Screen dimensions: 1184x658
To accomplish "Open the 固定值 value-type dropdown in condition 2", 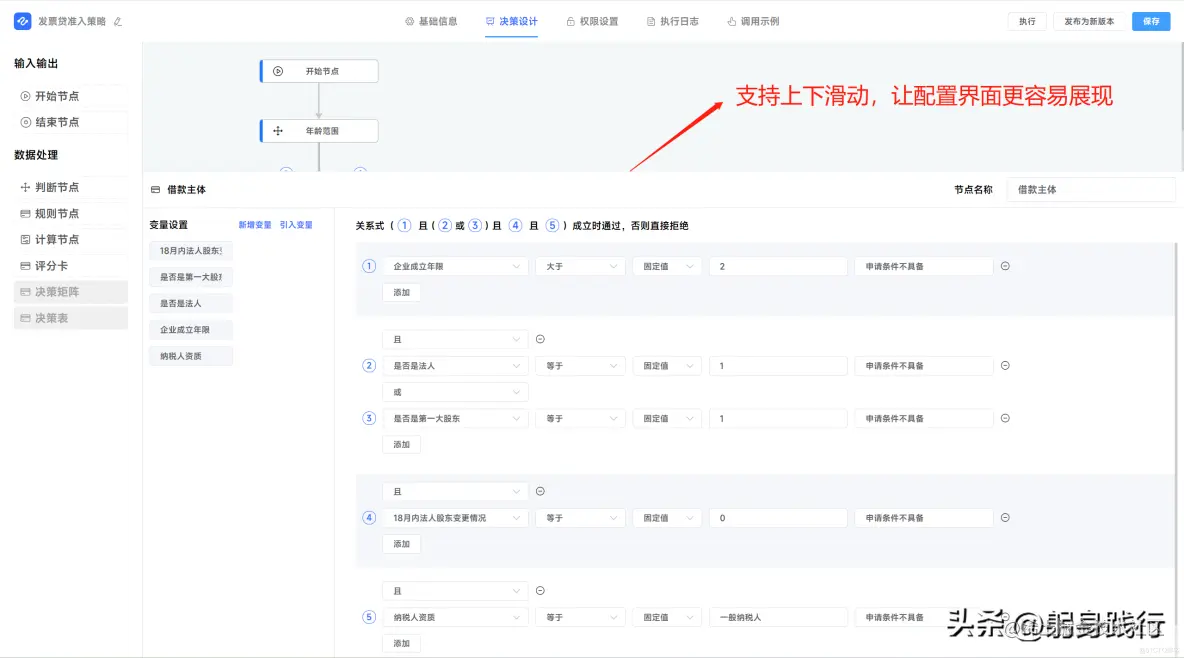I will 666,365.
